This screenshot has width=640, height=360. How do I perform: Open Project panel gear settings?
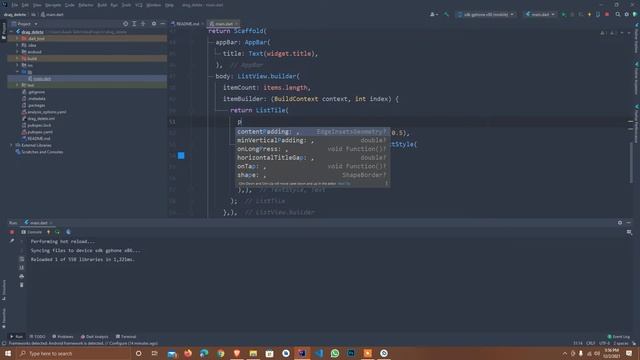(x=154, y=24)
